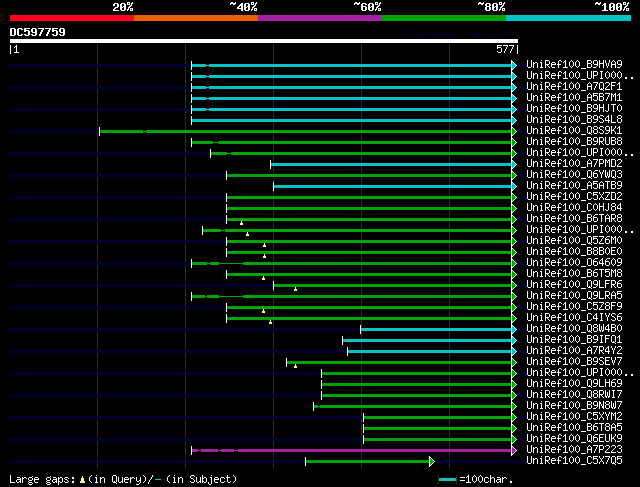Select the UniRef100_B9HJT0 label
640x487 pixels.
(x=574, y=109)
